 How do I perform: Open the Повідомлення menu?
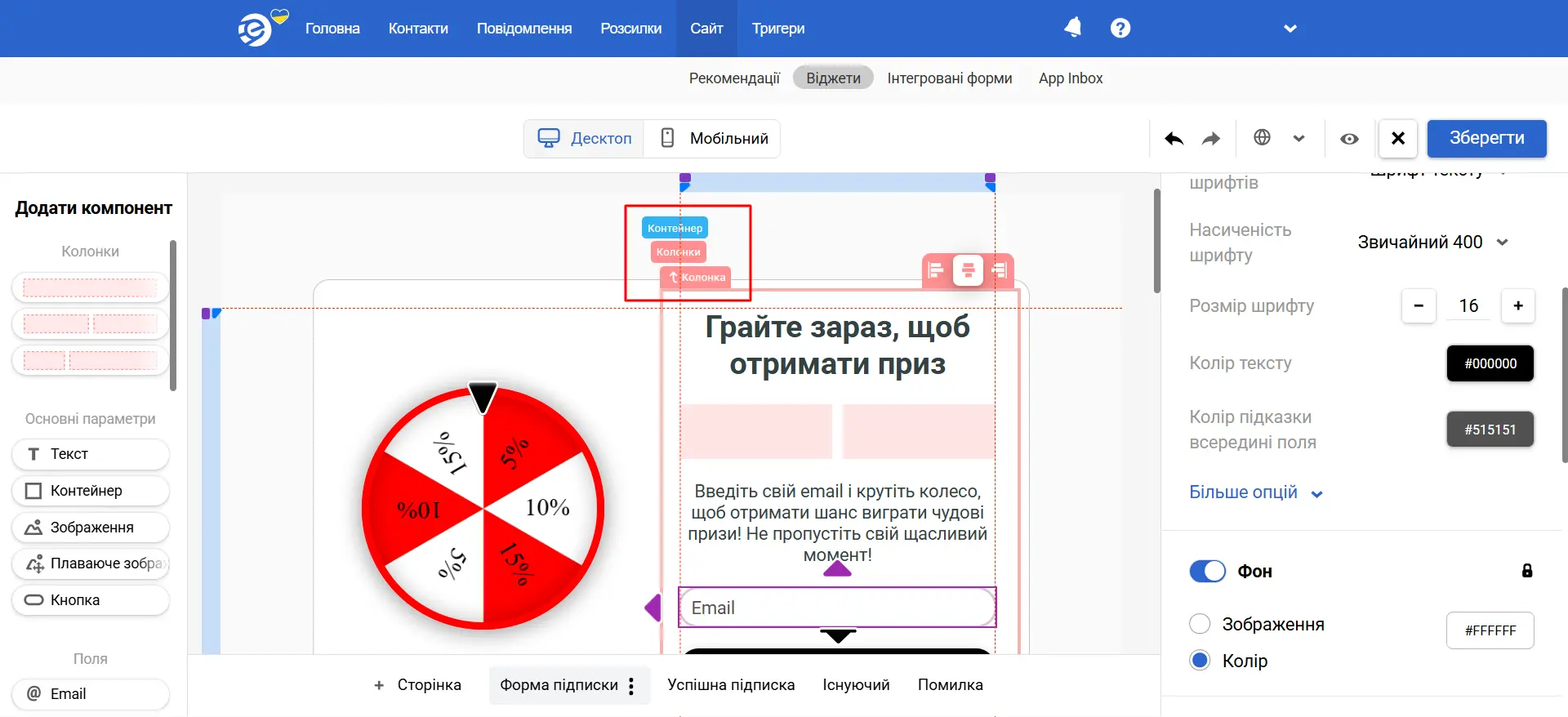pos(524,29)
